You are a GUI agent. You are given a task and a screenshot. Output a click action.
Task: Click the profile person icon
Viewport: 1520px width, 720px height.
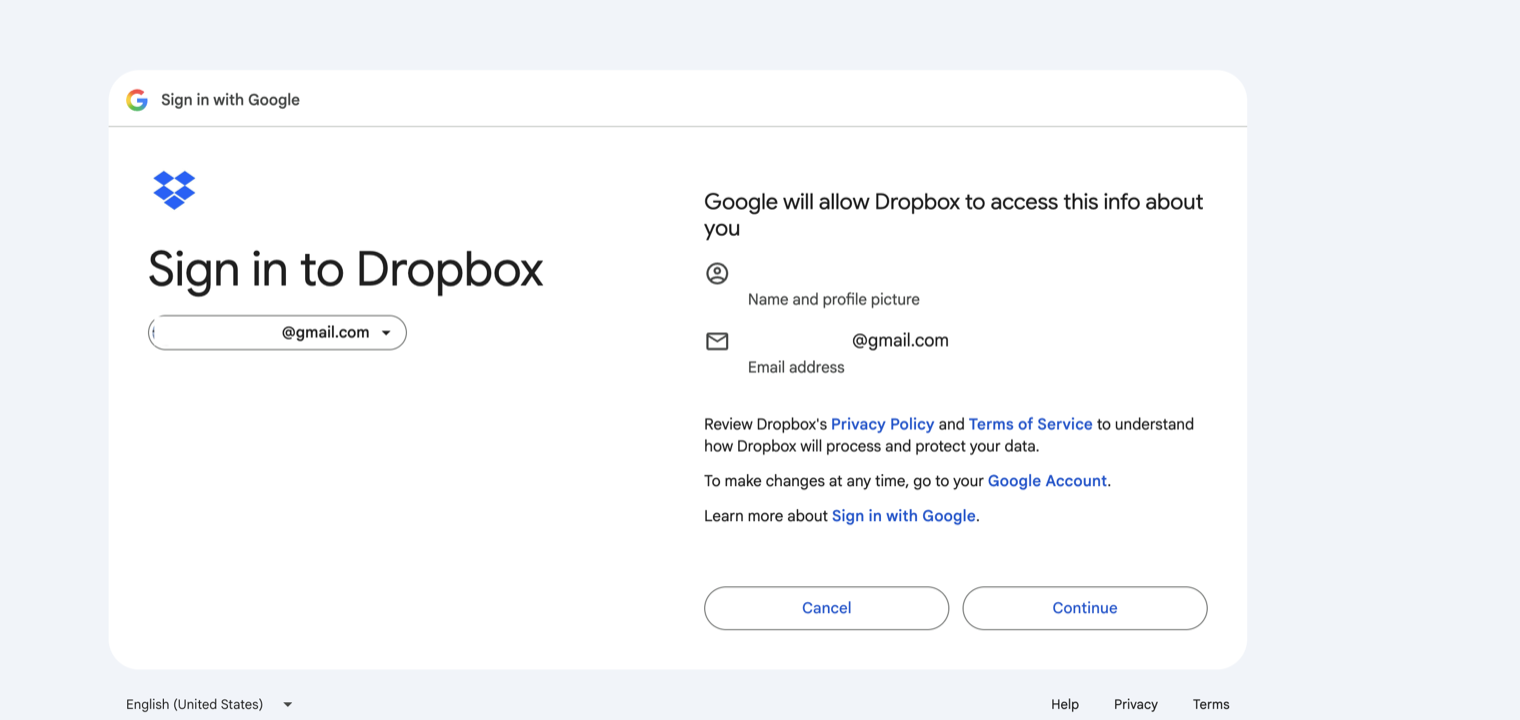click(x=717, y=273)
